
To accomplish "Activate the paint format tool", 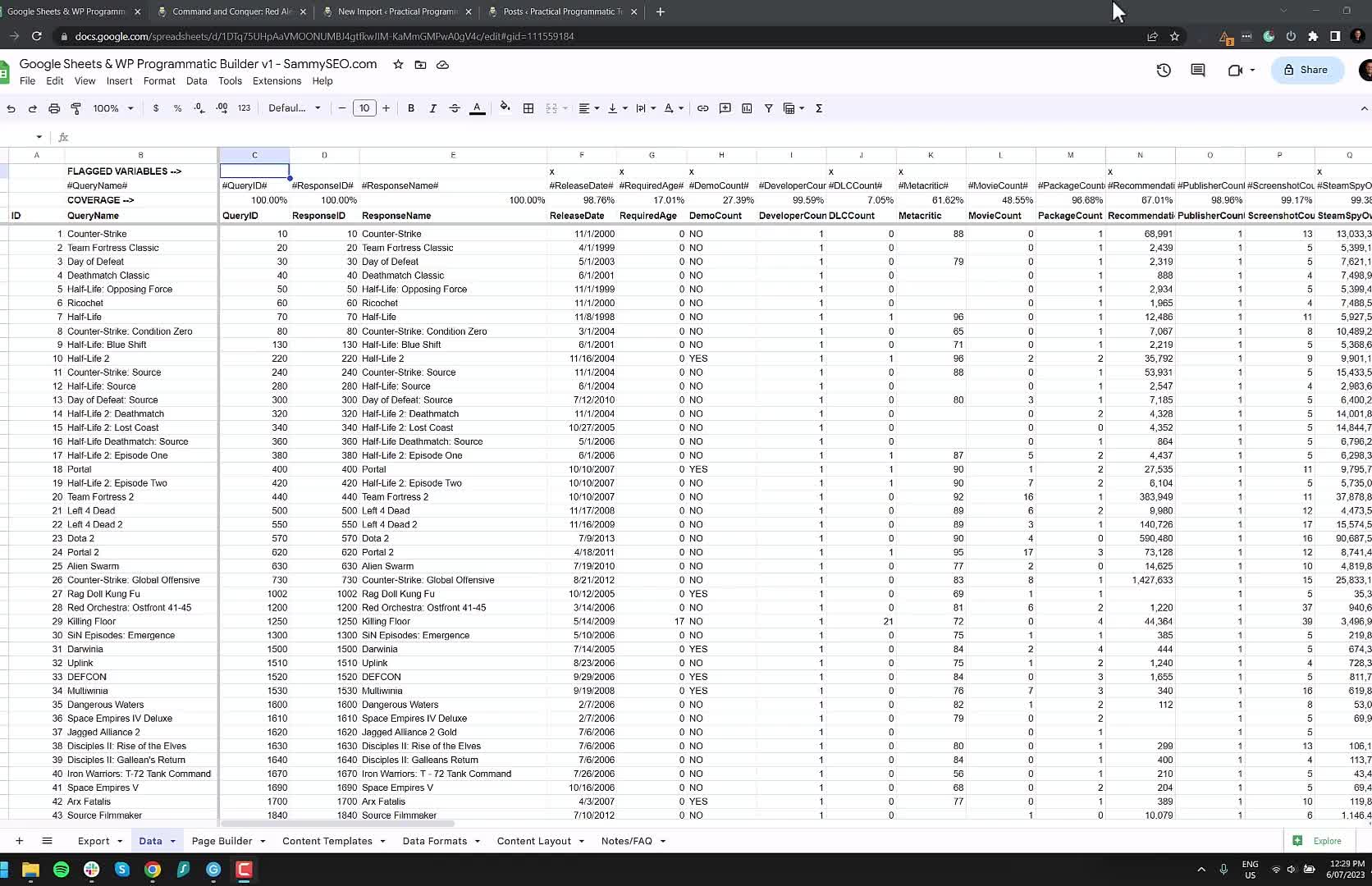I will point(75,108).
